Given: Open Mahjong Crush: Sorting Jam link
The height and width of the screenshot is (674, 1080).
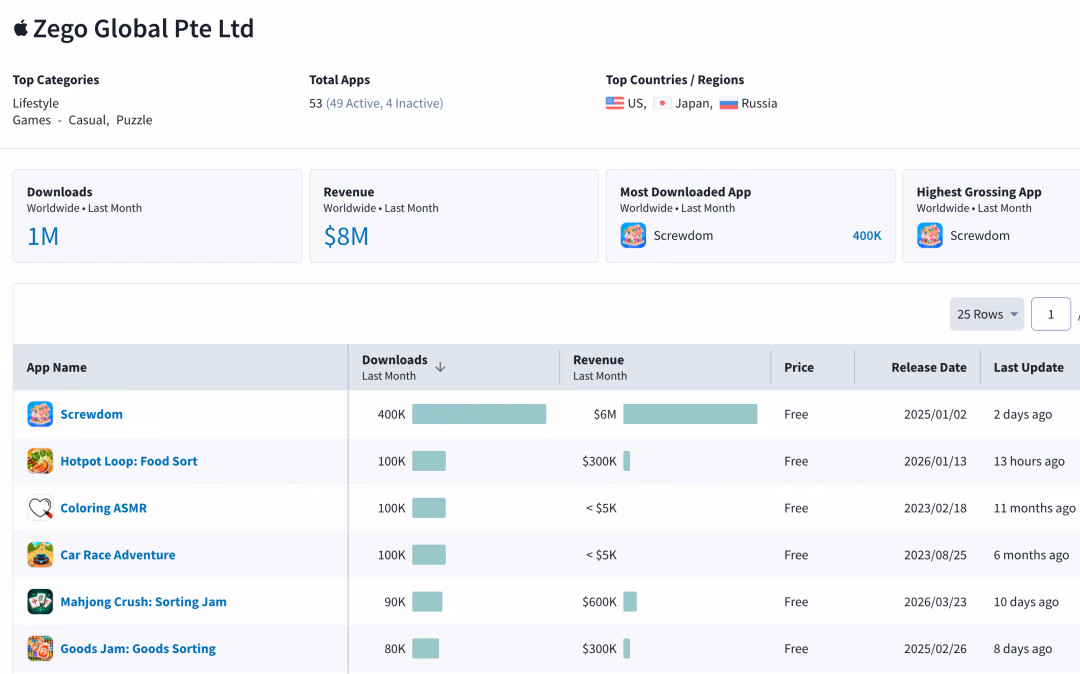Looking at the screenshot, I should click(x=143, y=602).
